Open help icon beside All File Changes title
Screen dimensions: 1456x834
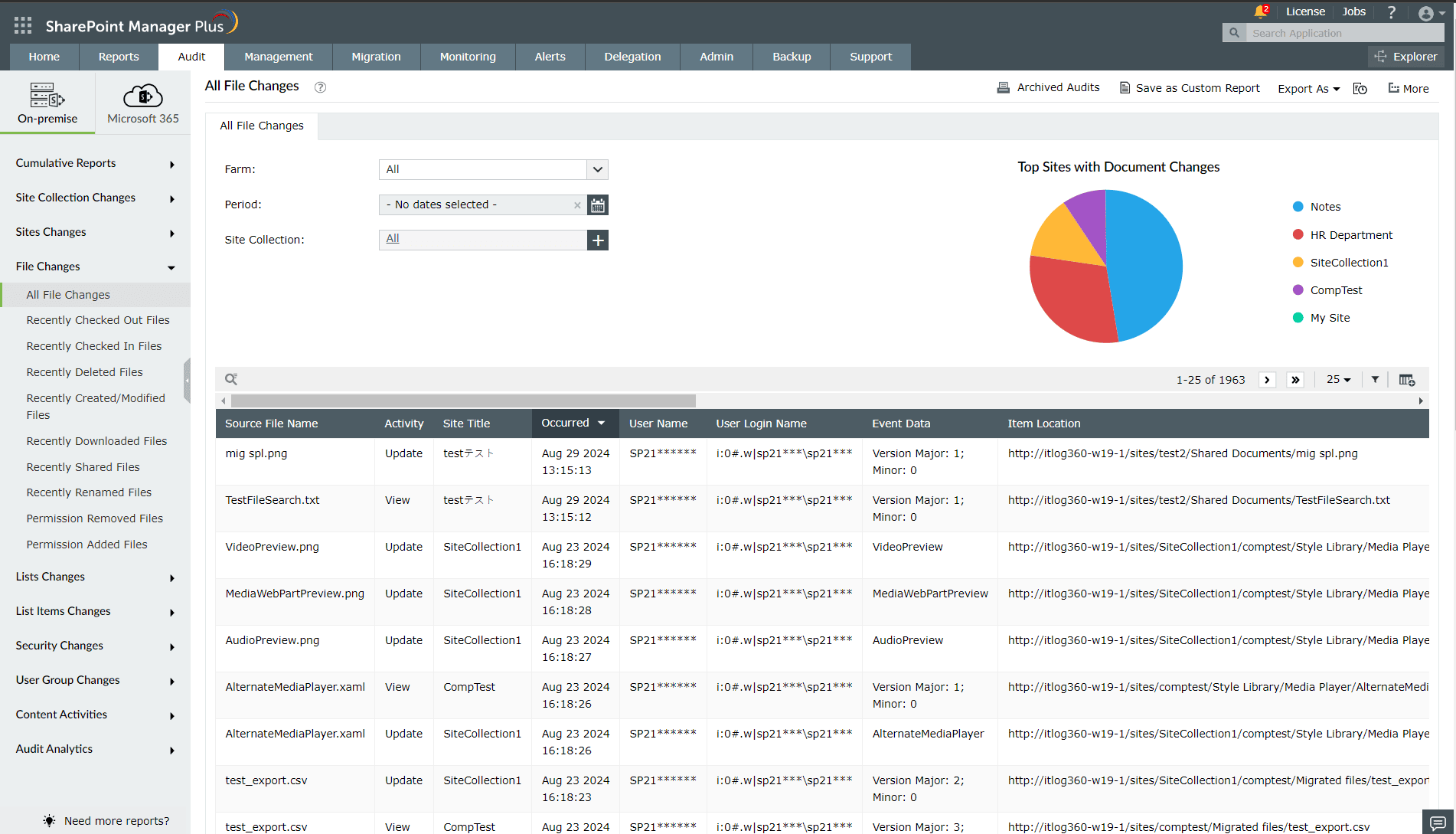(321, 87)
